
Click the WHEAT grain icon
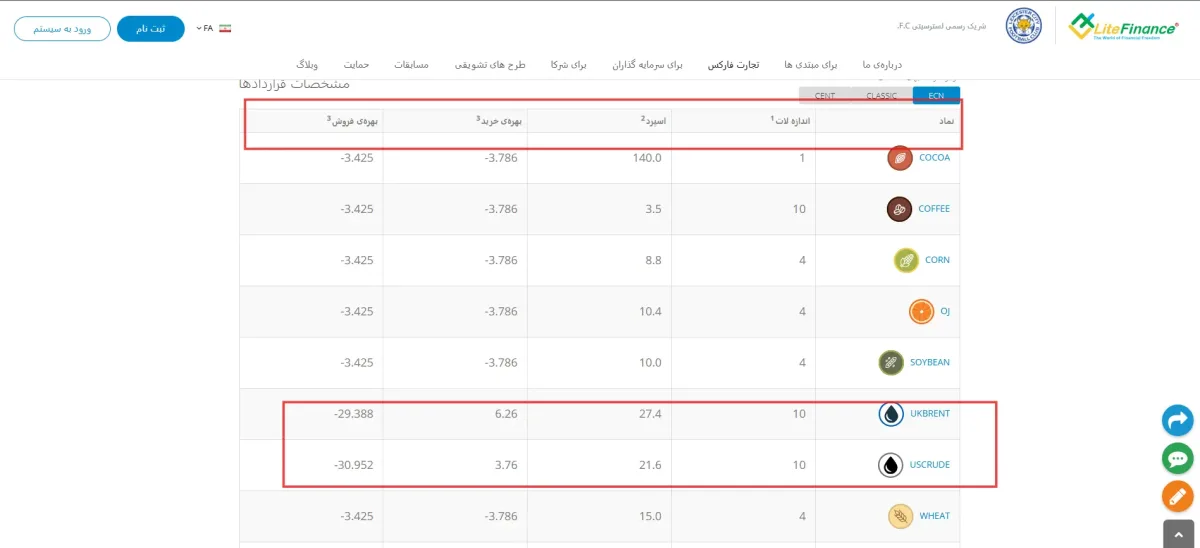[x=901, y=516]
